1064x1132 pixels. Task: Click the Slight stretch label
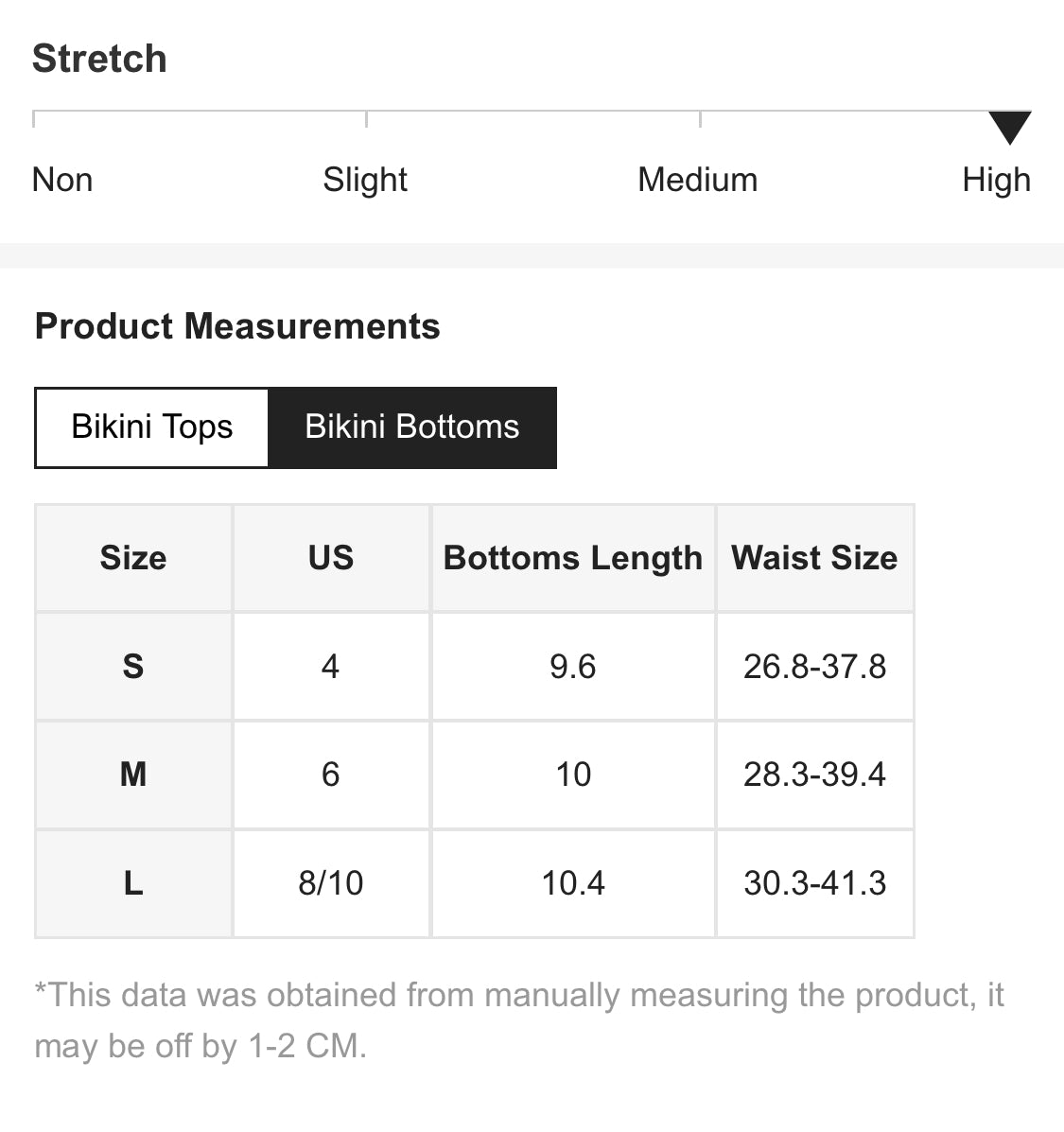(x=365, y=180)
